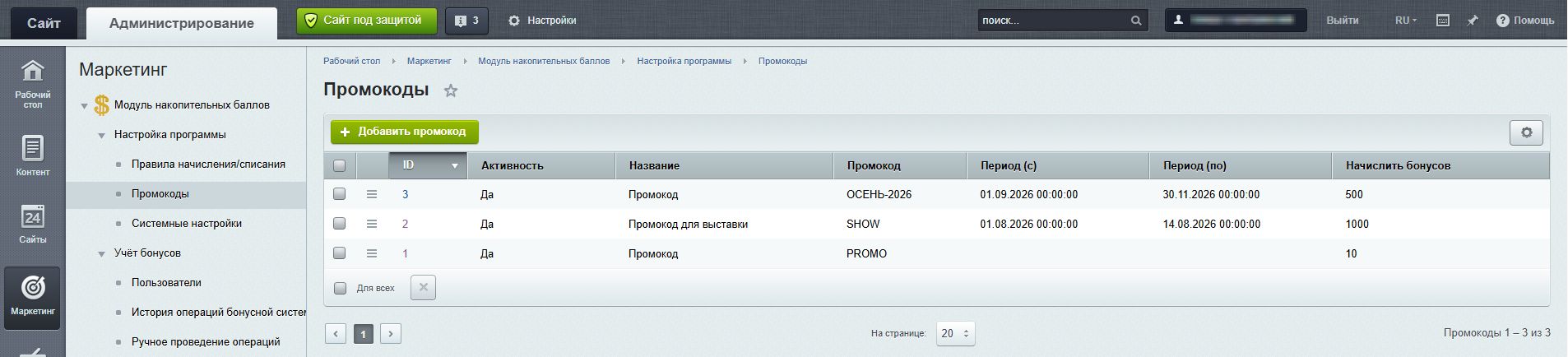Click Настройка программы breadcrumb link
Image resolution: width=1568 pixels, height=357 pixels.
[x=684, y=61]
